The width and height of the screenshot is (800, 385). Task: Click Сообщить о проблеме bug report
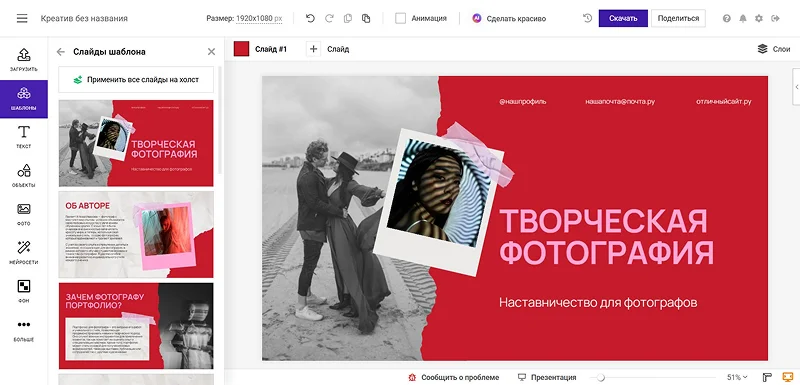pyautogui.click(x=454, y=377)
